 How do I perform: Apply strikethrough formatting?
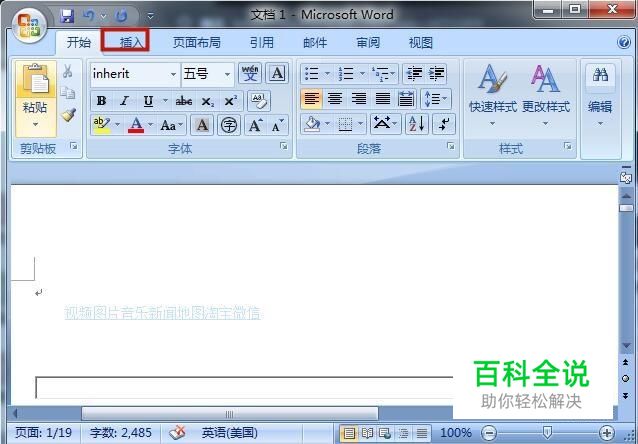pyautogui.click(x=184, y=101)
